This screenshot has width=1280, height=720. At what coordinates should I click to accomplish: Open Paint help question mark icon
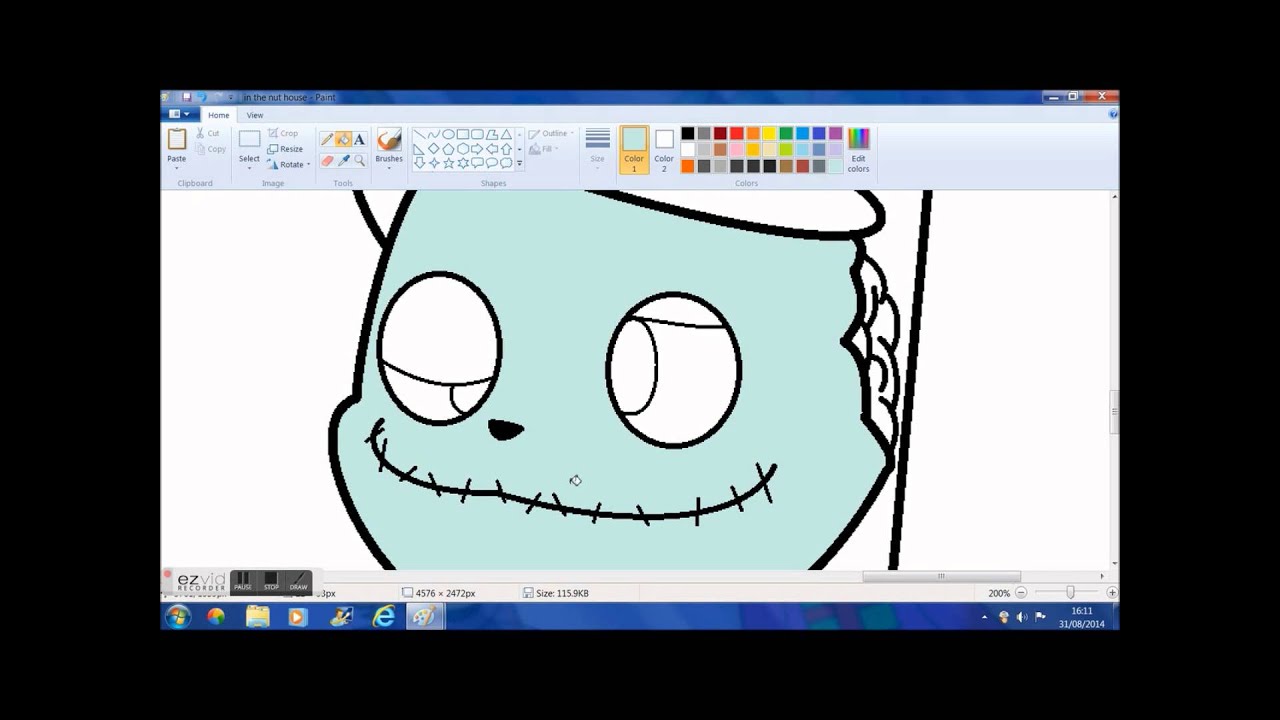tap(1113, 115)
